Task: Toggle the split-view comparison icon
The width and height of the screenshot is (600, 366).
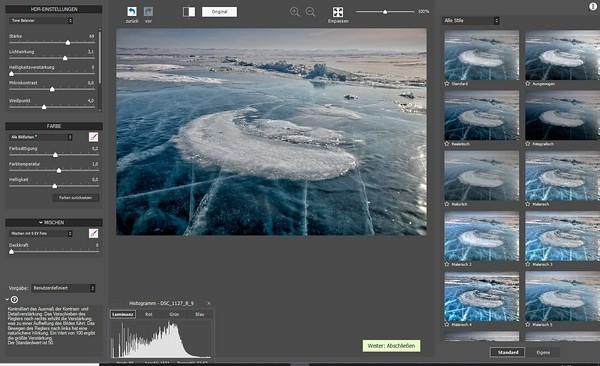Action: (x=189, y=12)
